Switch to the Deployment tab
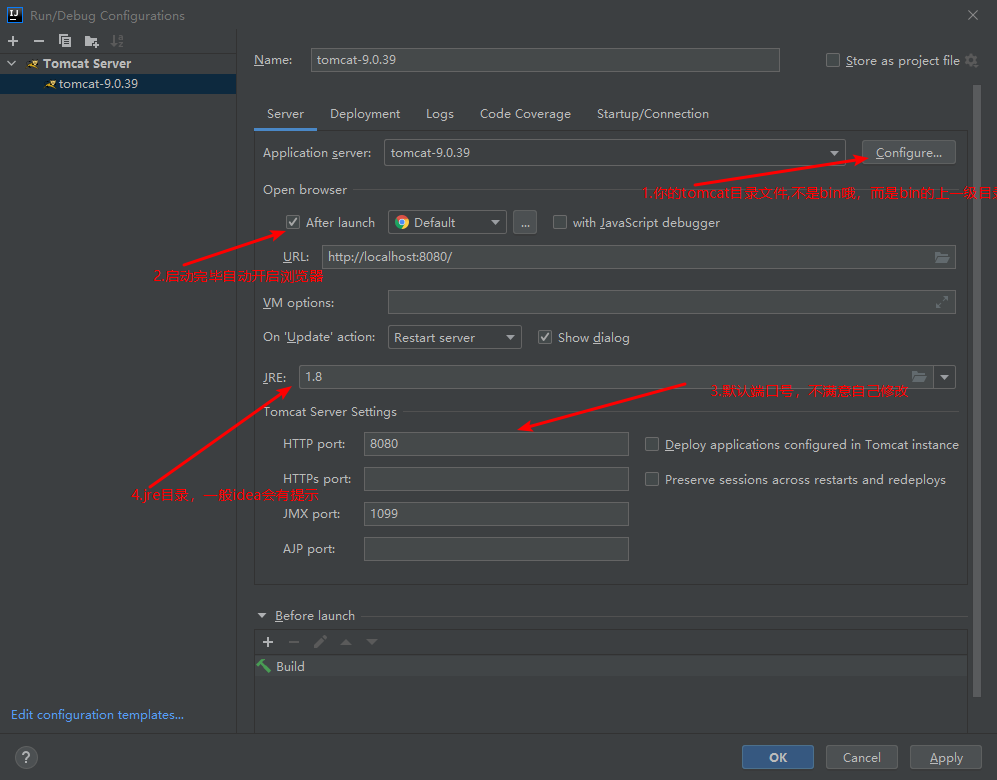This screenshot has height=780, width=997. pyautogui.click(x=365, y=114)
